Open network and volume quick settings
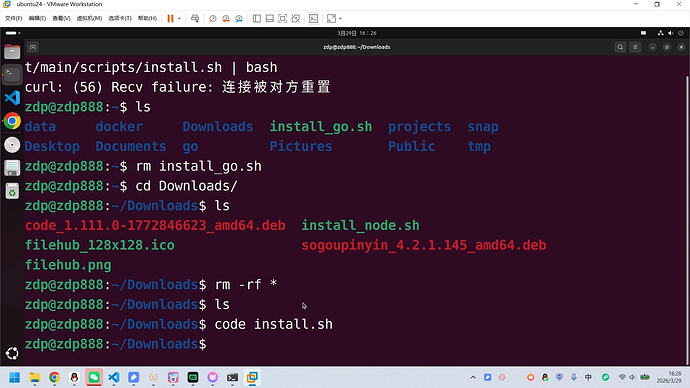Viewport: 690px width, 388px height. 633,377
